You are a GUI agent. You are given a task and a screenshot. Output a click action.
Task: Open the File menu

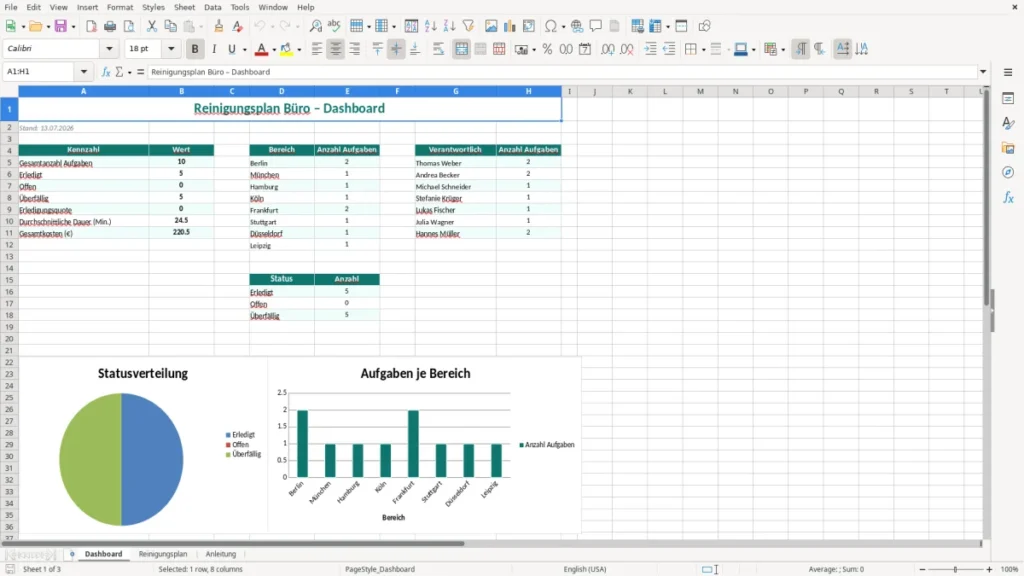[x=11, y=7]
